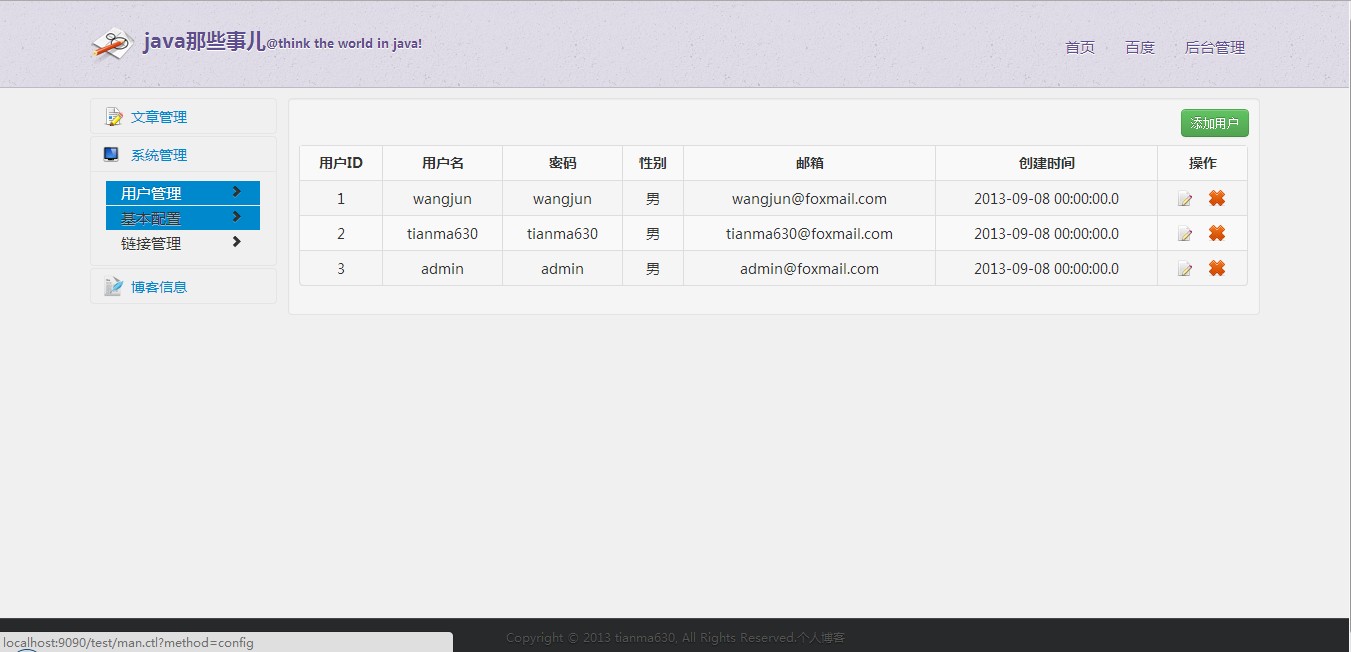Click the tianma630 username cell
This screenshot has height=652, width=1351.
click(x=442, y=234)
